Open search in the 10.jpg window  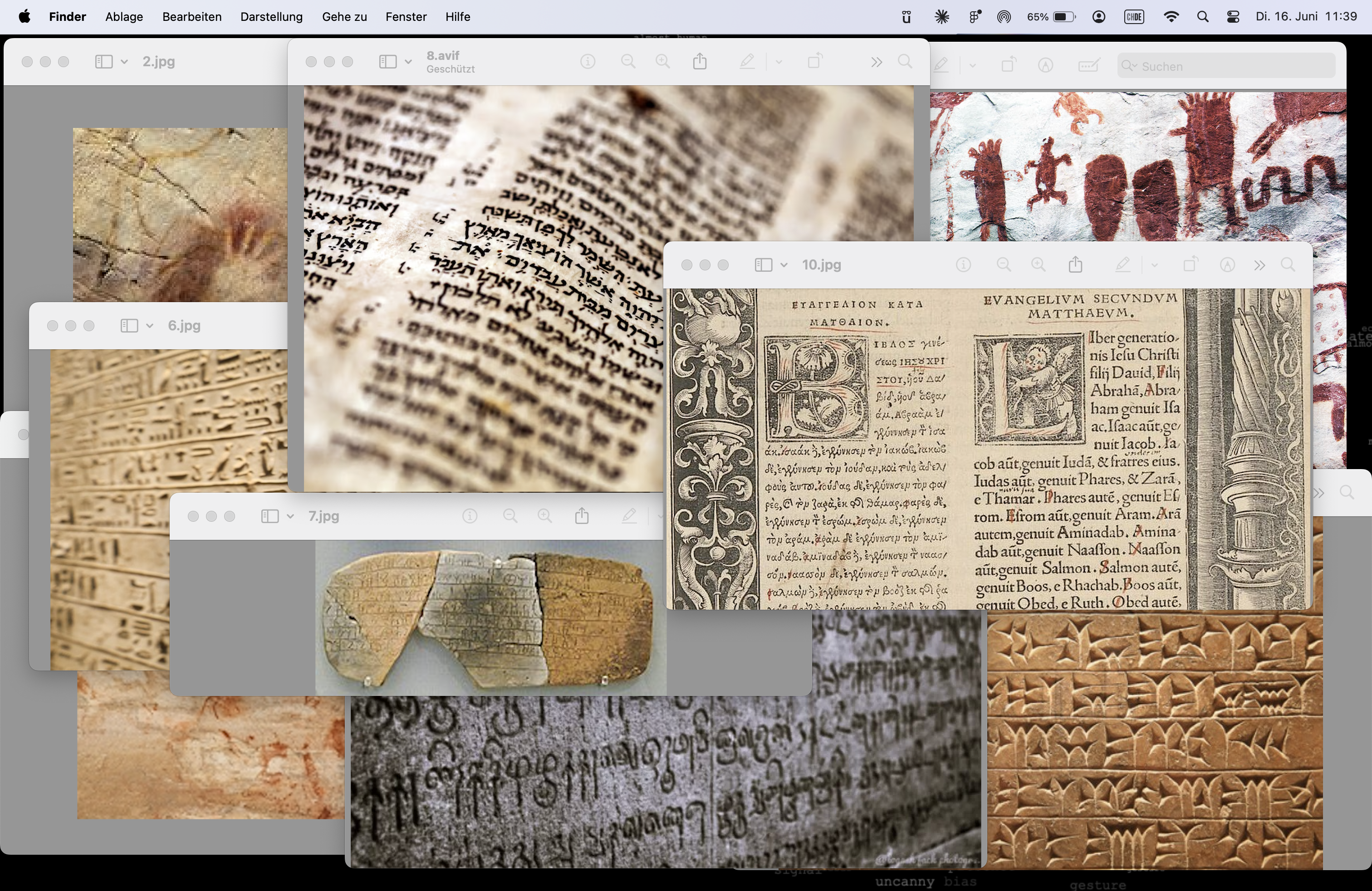pyautogui.click(x=1288, y=264)
